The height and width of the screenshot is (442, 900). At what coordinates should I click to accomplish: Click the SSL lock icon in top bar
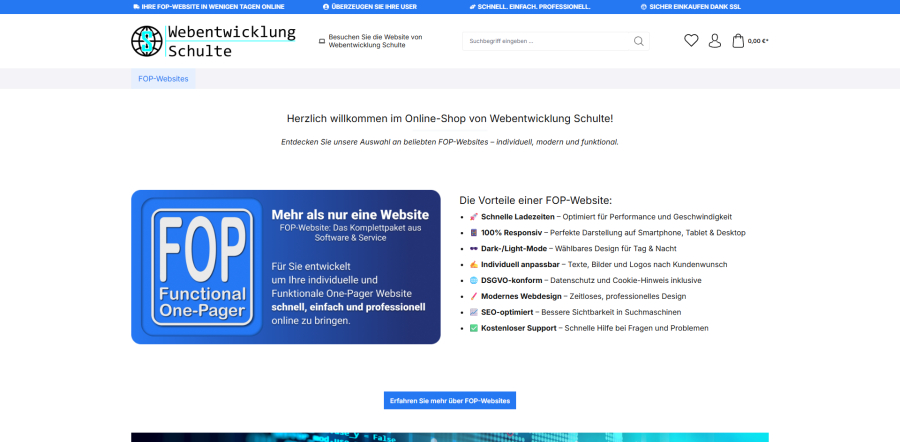(644, 6)
